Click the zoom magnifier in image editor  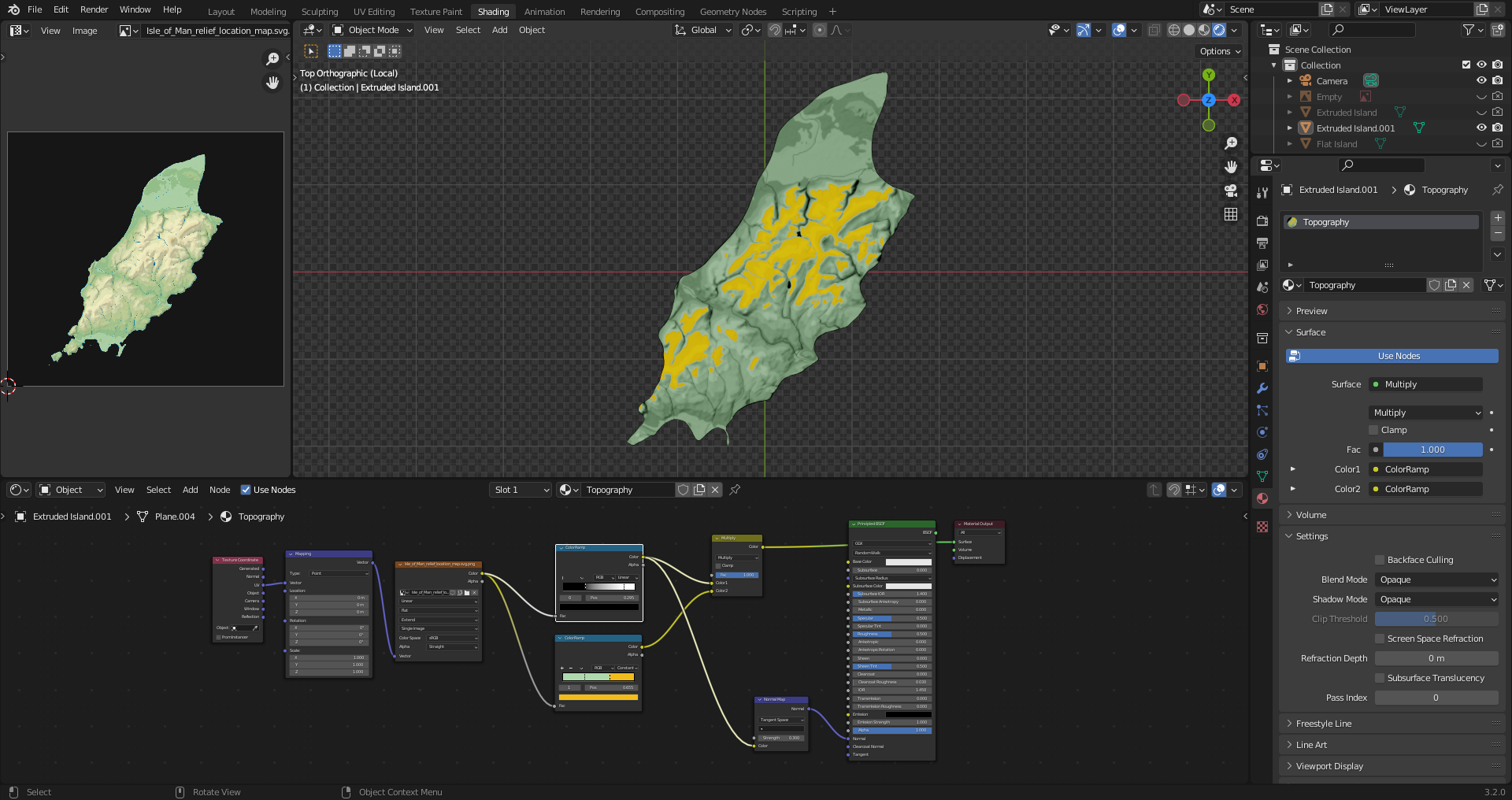click(x=272, y=59)
